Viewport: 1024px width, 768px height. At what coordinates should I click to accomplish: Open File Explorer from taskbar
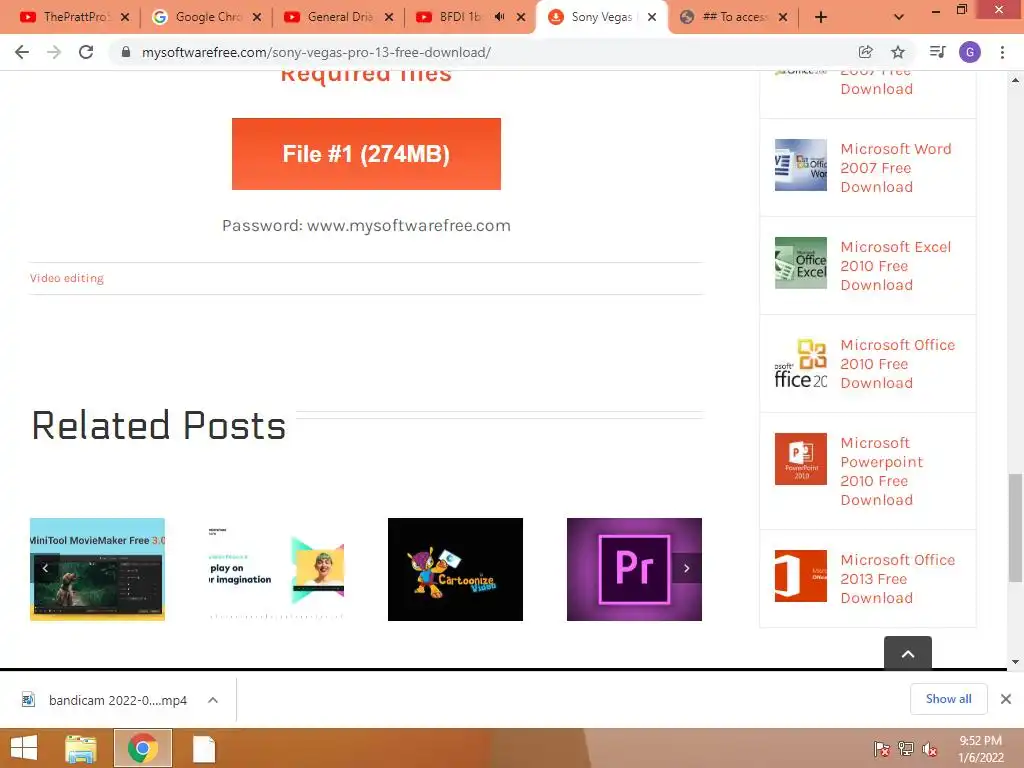tap(81, 748)
